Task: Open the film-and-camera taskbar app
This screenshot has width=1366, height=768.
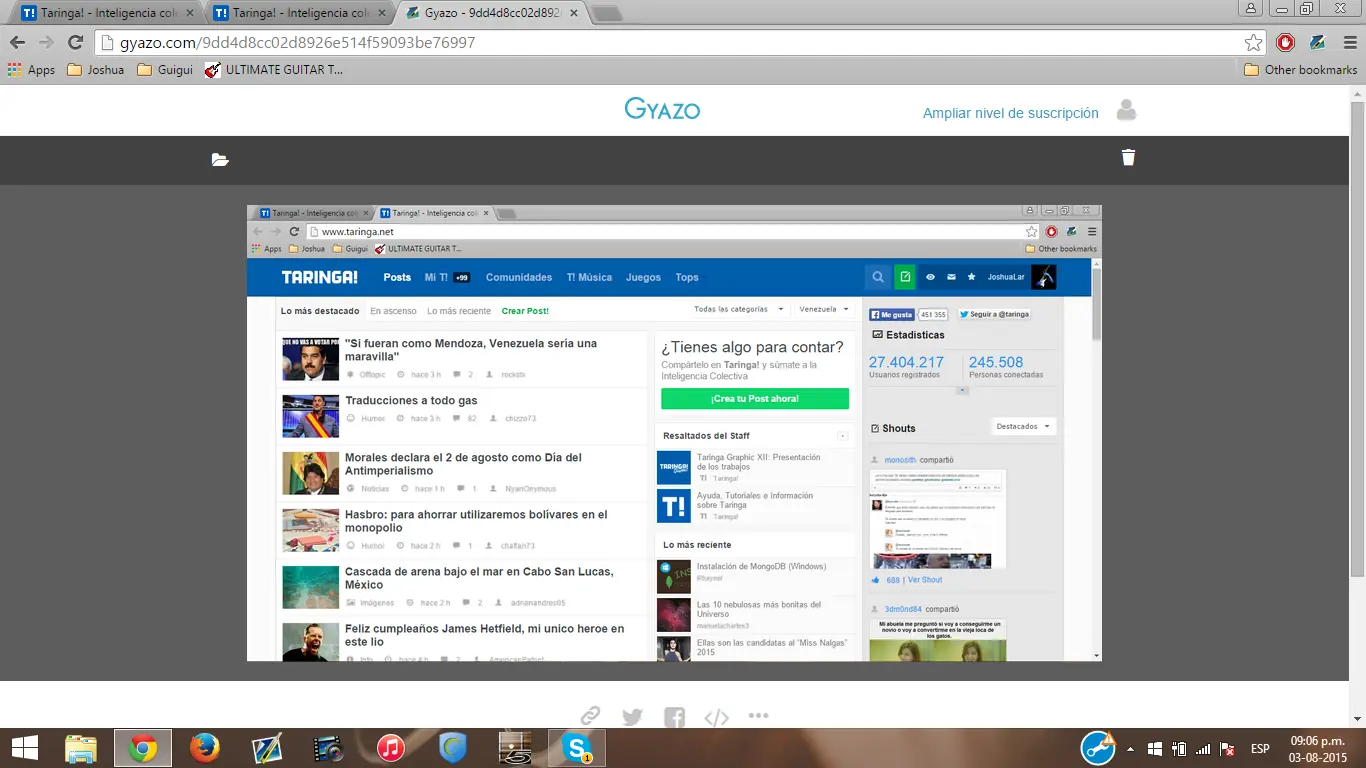Action: click(x=328, y=748)
